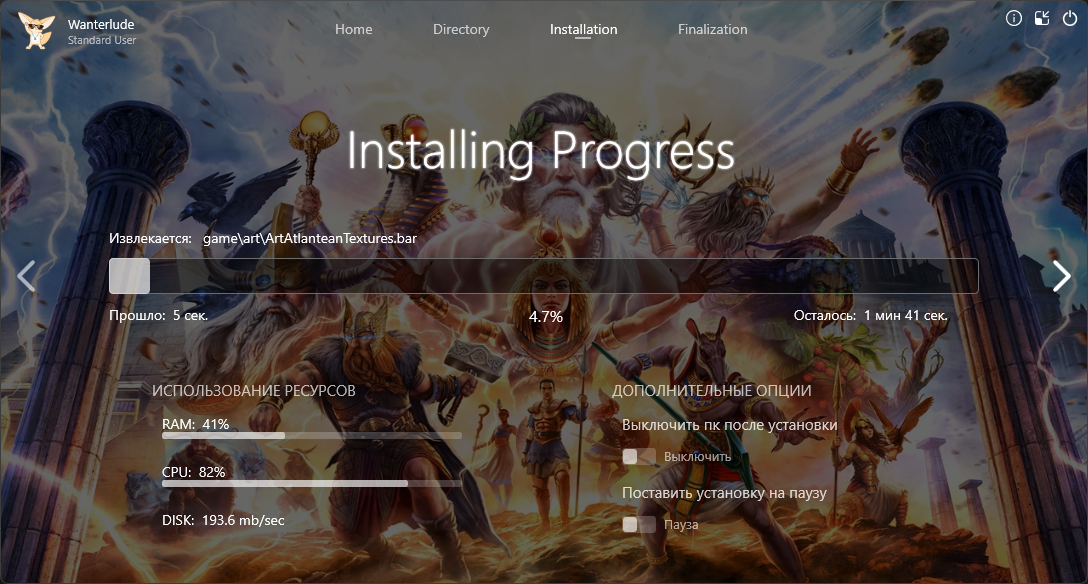Select the Installation tab
The height and width of the screenshot is (584, 1088).
[583, 29]
